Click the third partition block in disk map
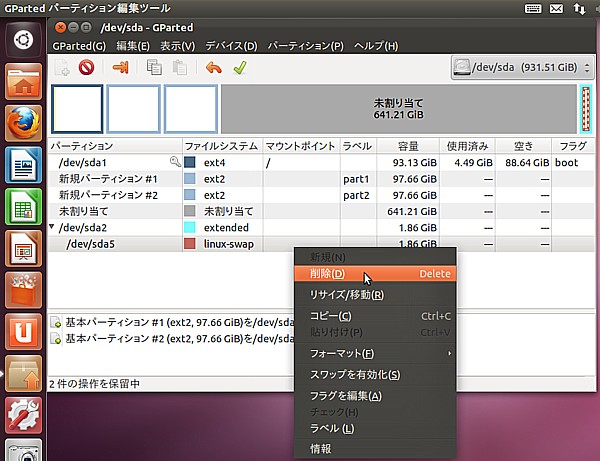 191,109
